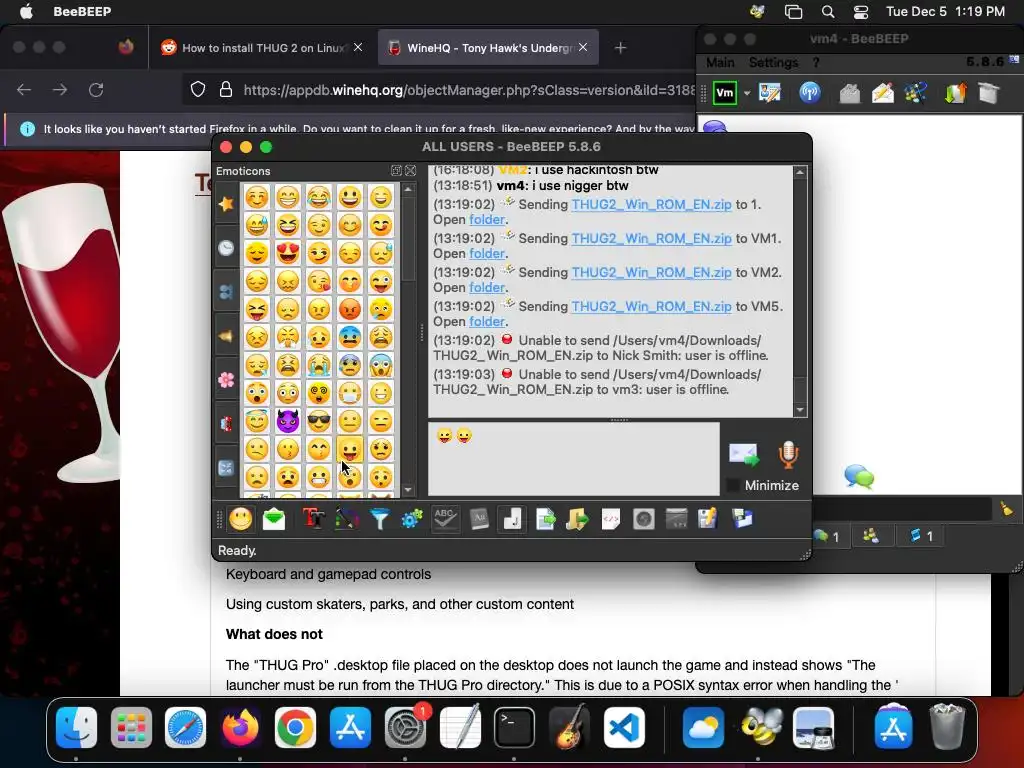Open the font chooser TT icon
This screenshot has height=768, width=1024.
coord(313,519)
